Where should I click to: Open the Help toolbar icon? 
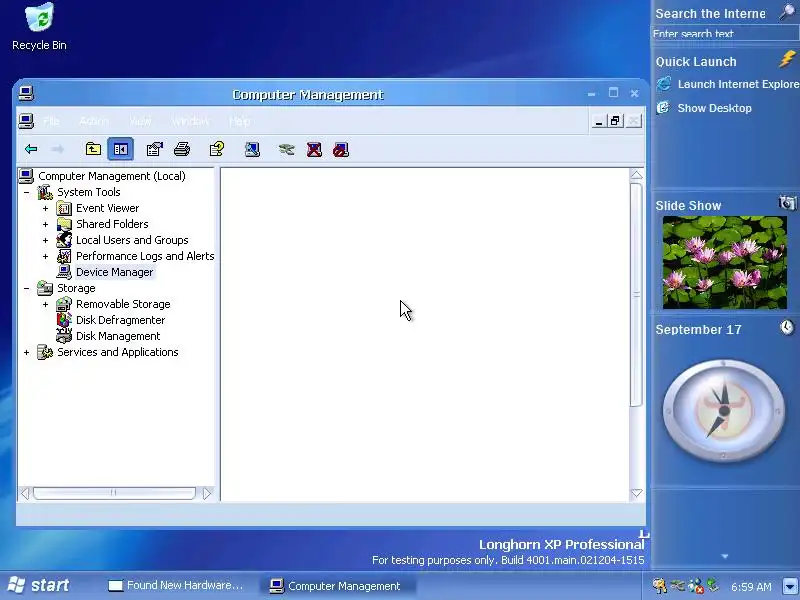[217, 149]
